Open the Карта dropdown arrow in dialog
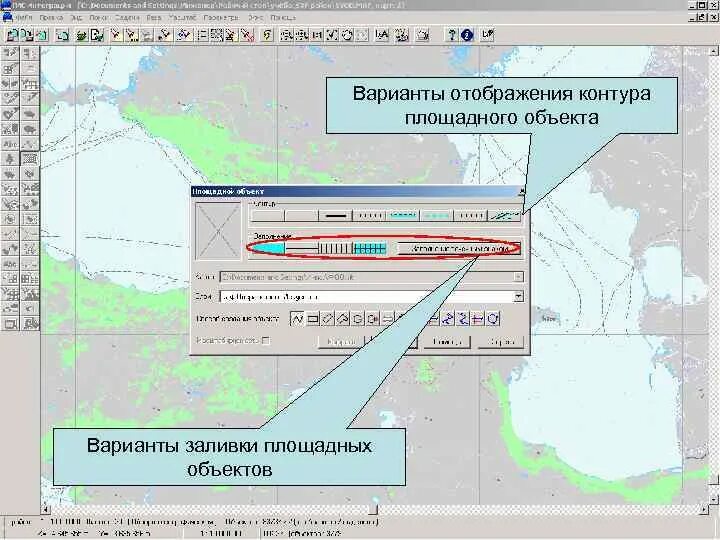 (x=518, y=277)
